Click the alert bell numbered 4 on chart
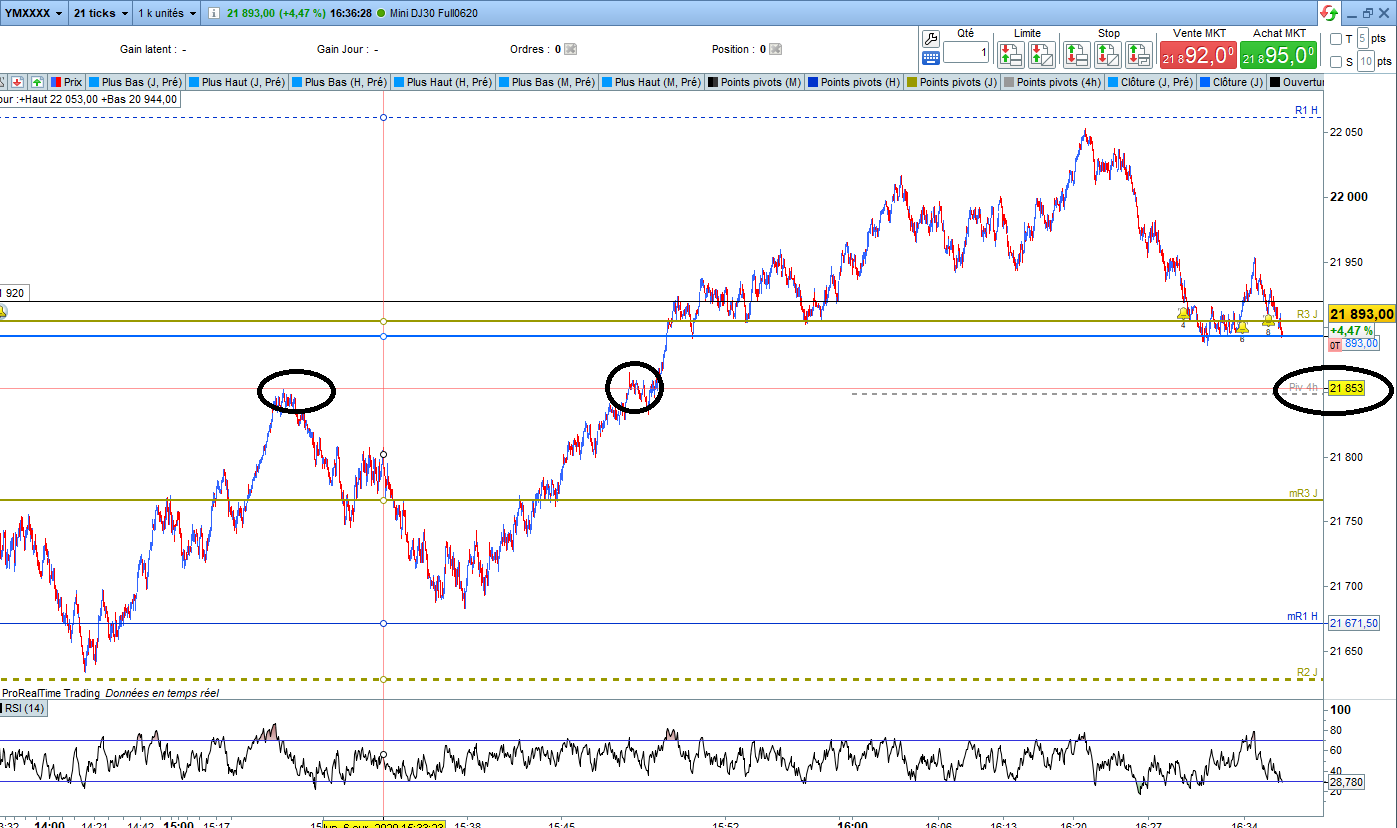 click(x=1183, y=315)
